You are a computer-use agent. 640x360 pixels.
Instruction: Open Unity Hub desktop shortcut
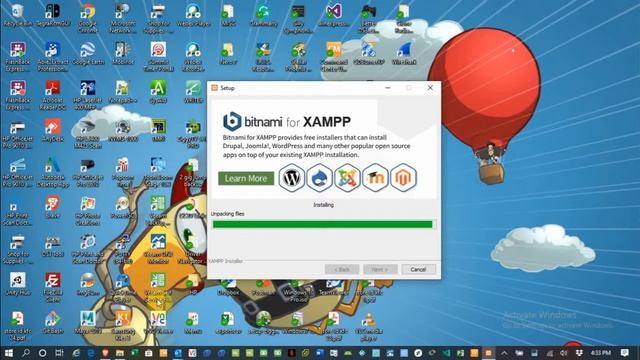[x=18, y=284]
